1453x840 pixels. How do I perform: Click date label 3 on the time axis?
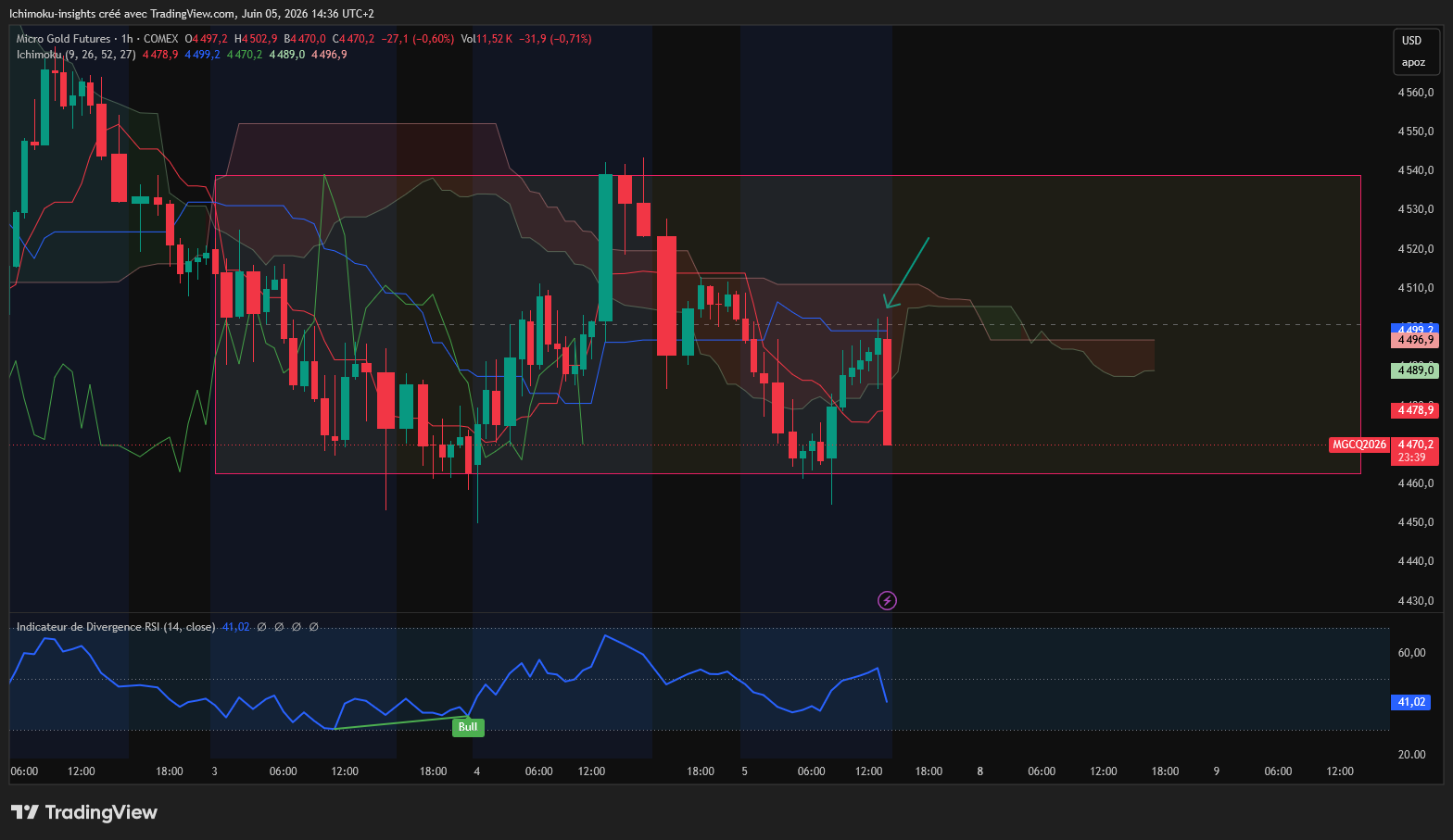pyautogui.click(x=214, y=771)
